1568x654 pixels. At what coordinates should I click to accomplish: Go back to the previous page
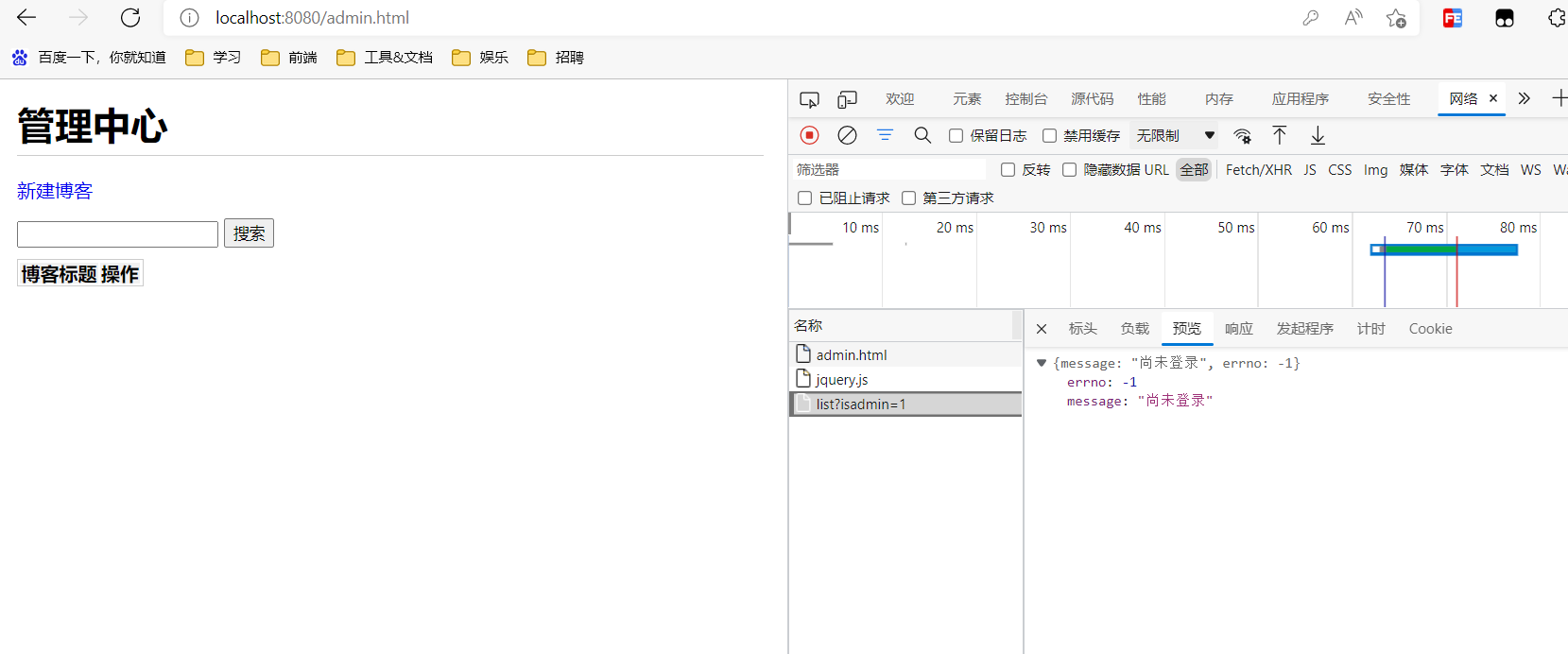coord(26,18)
